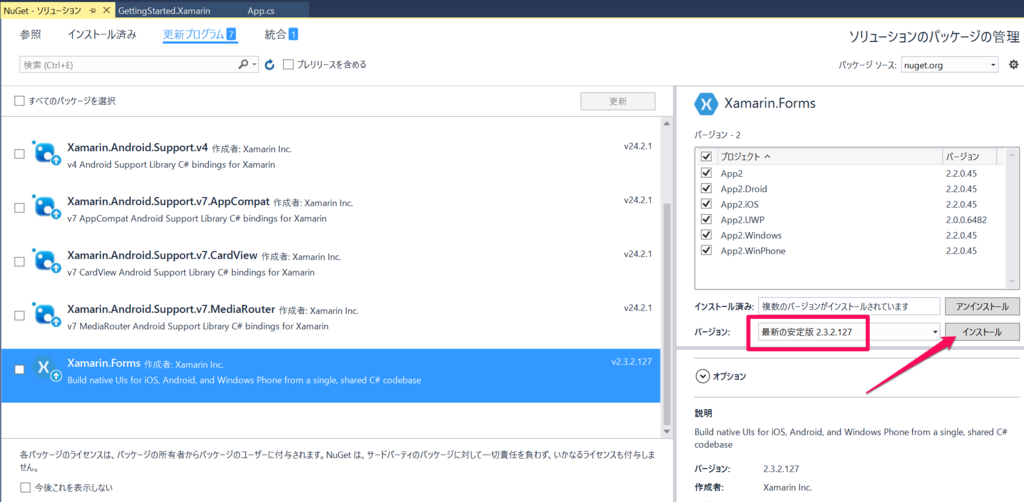The width and height of the screenshot is (1024, 502).
Task: Click the Update (更新) button
Action: 618,102
